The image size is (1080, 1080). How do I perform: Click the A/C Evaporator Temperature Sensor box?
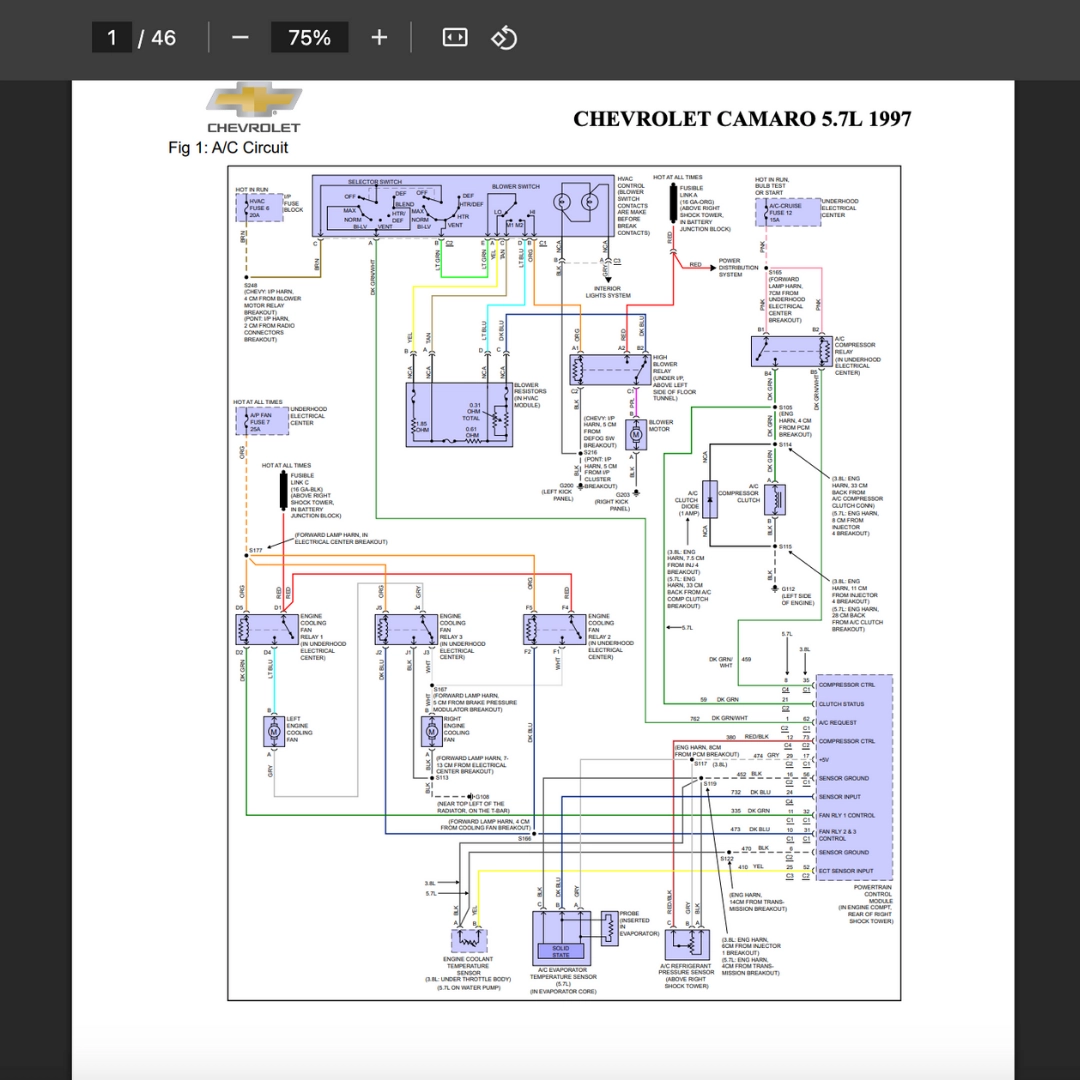(561, 938)
